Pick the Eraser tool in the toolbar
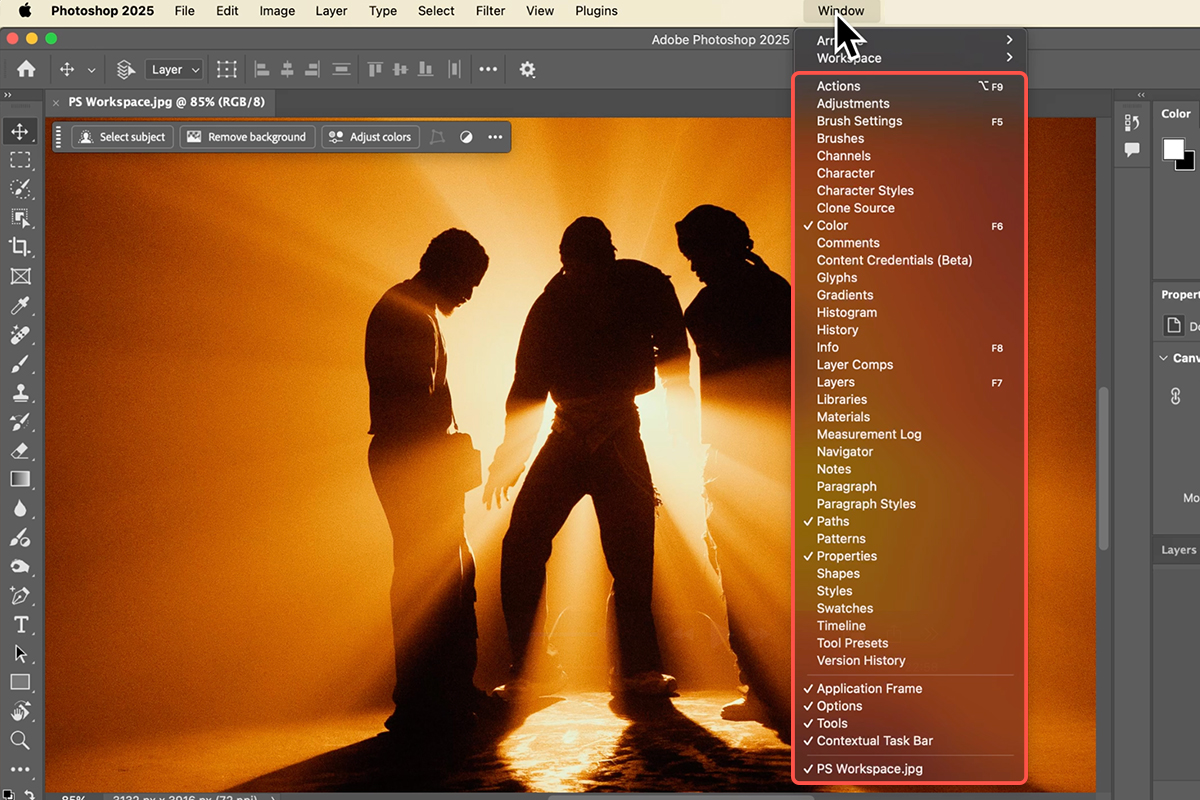 point(19,450)
